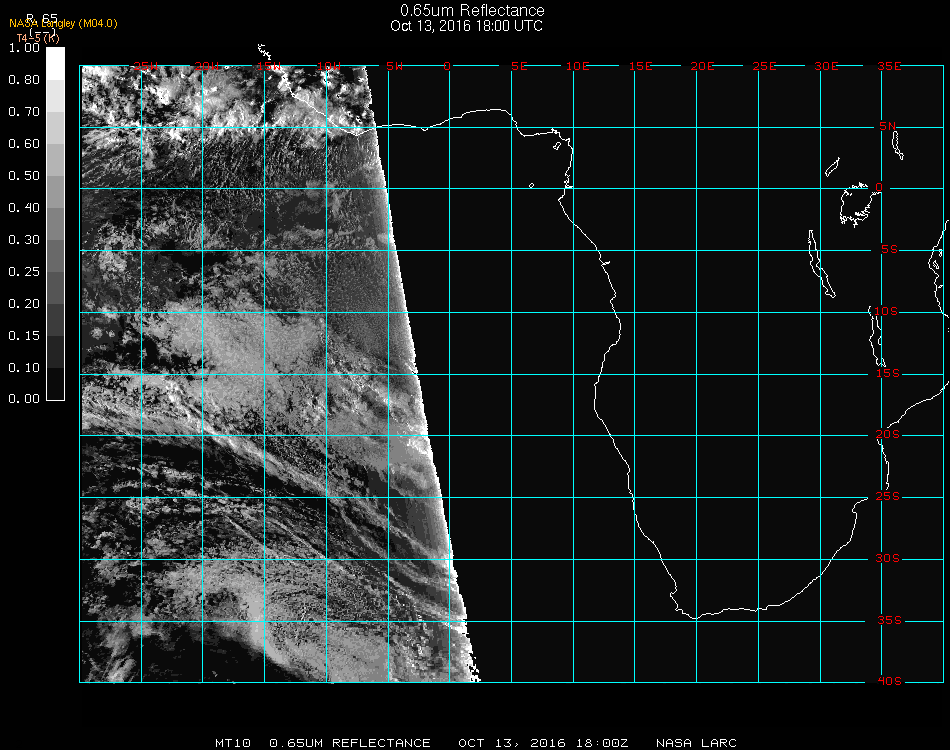Click the 'T4-5 (K)' label at top left
This screenshot has height=750, width=950.
38,38
